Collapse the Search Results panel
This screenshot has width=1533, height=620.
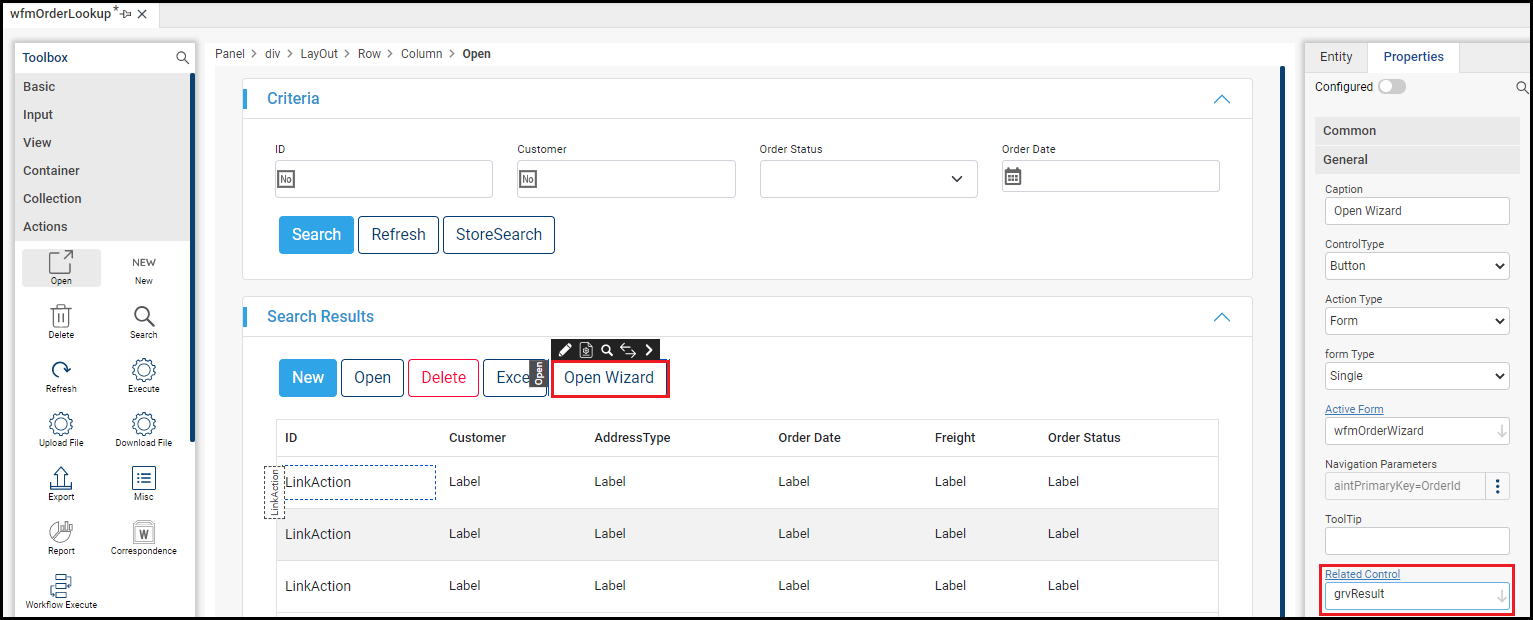(1221, 317)
